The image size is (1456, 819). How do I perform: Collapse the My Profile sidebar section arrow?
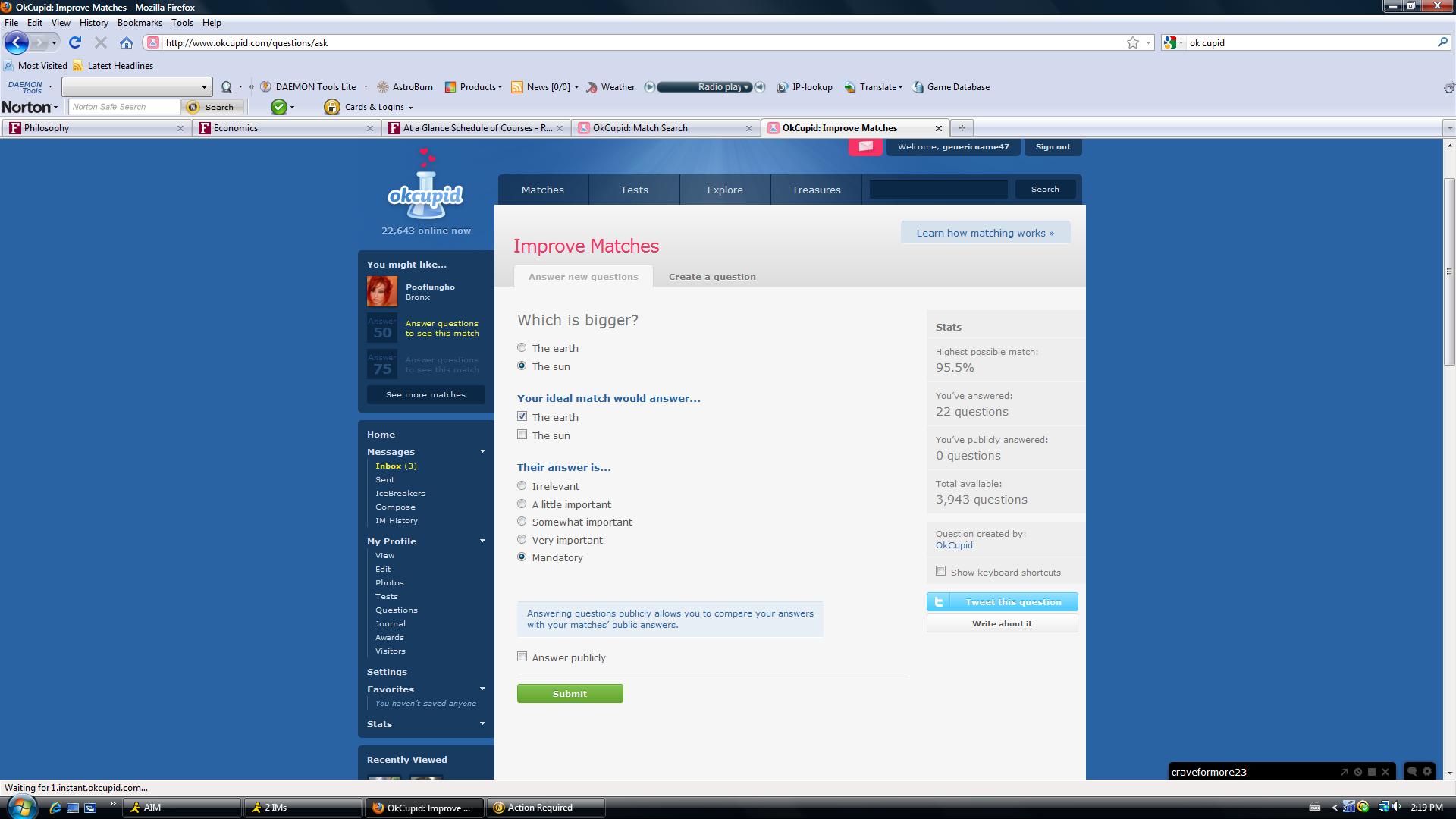(482, 541)
